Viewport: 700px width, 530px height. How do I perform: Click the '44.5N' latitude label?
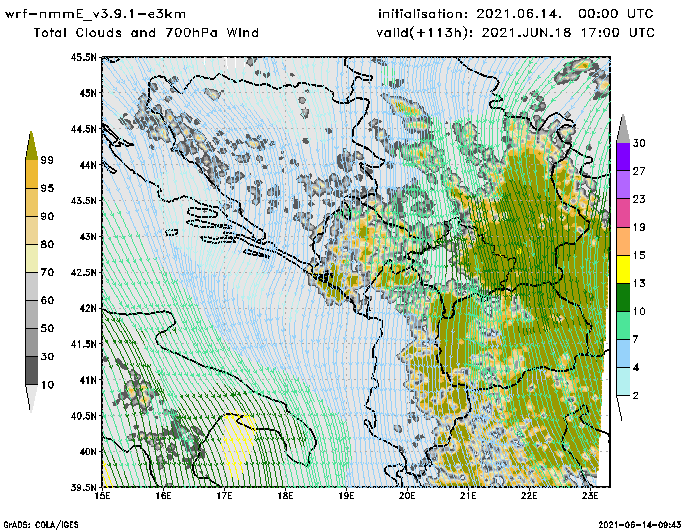pyautogui.click(x=83, y=129)
